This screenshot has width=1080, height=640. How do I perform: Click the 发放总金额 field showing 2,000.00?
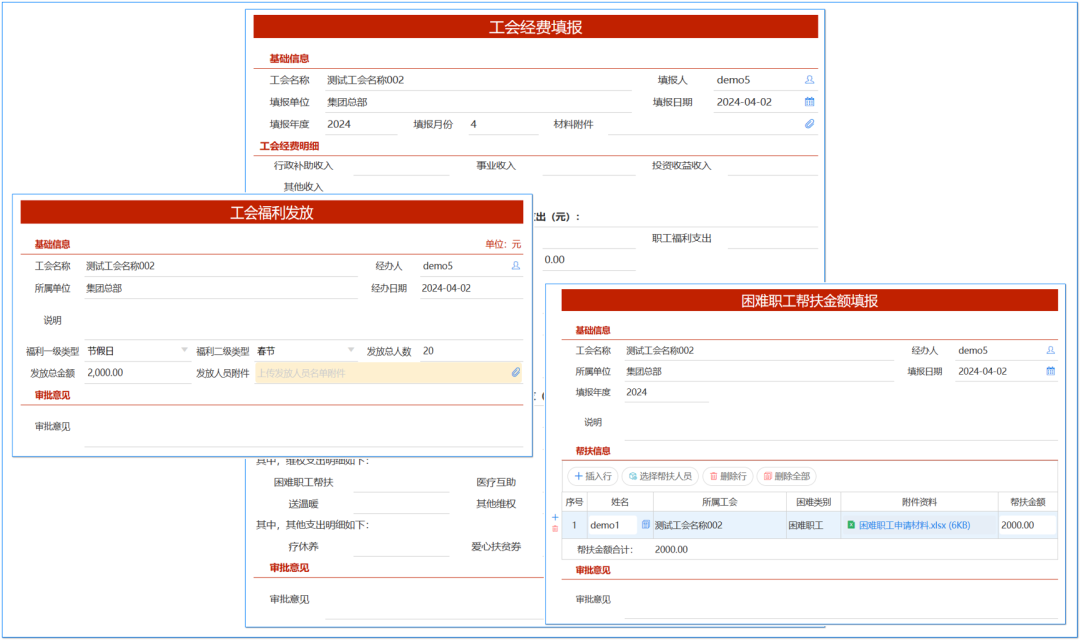click(137, 373)
